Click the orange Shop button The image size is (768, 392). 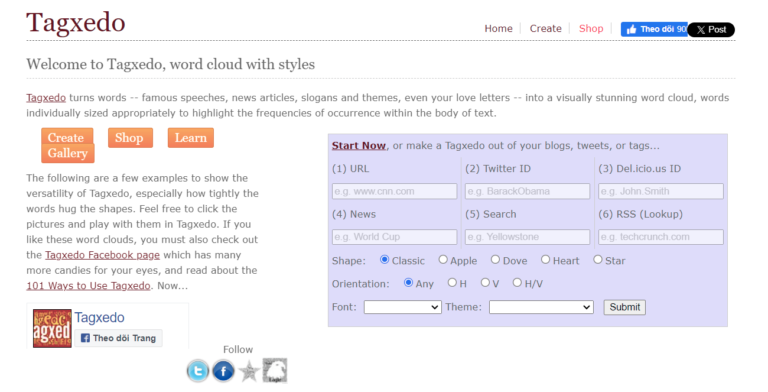(130, 138)
